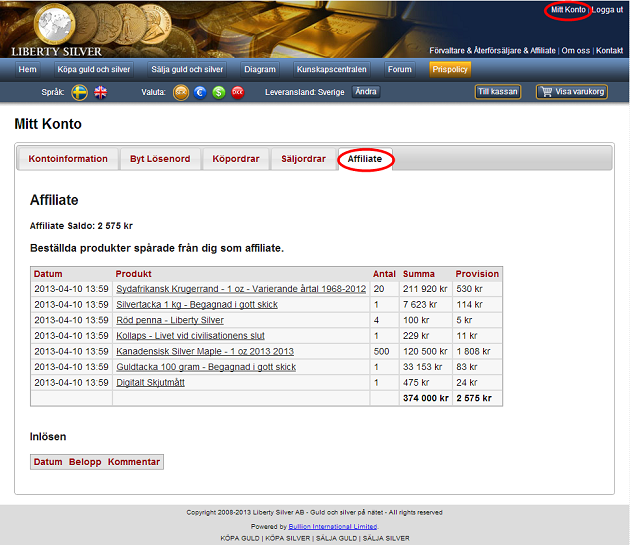Click the Antal value 500
The width and height of the screenshot is (630, 545).
pyautogui.click(x=381, y=351)
